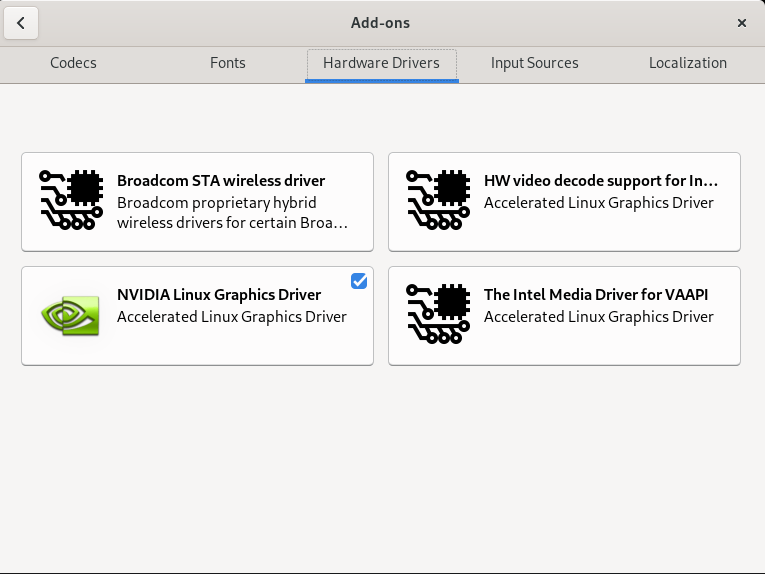Open the Fonts tab

[228, 63]
